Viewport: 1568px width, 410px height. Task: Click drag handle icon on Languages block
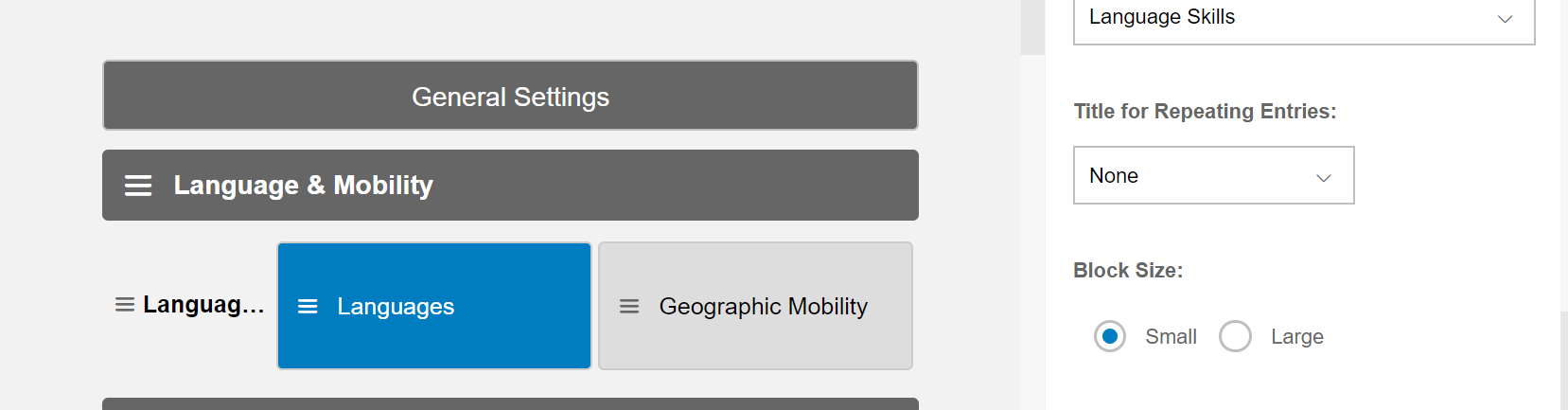click(x=308, y=307)
